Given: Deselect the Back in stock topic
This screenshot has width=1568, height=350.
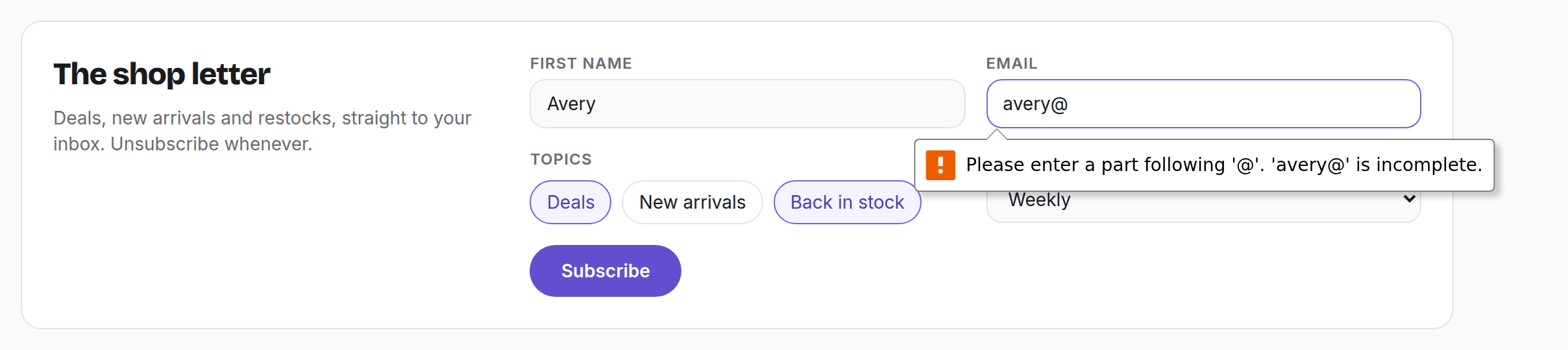Looking at the screenshot, I should [x=847, y=202].
